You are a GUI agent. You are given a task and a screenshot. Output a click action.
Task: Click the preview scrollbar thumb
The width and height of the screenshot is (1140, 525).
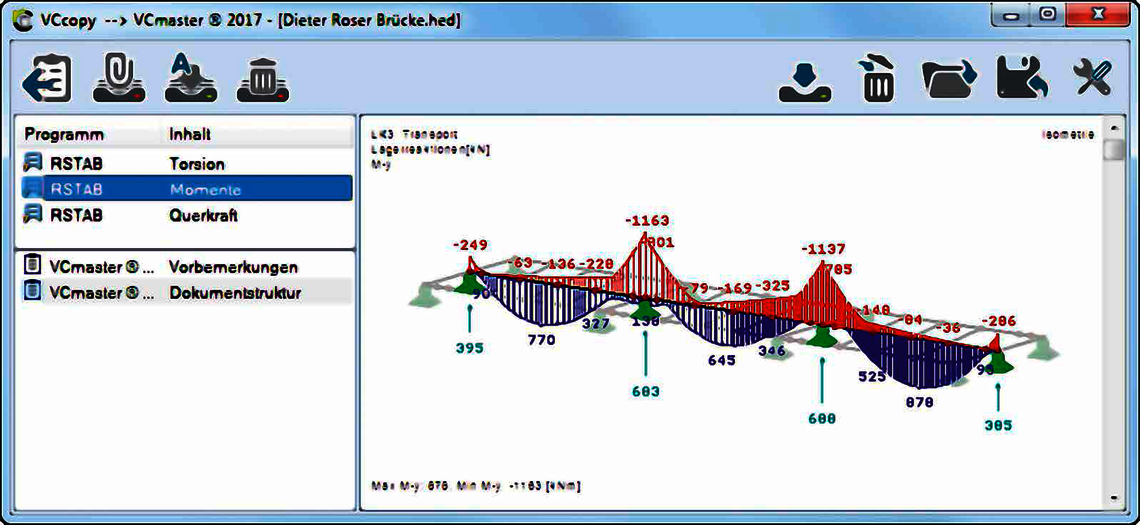coord(1113,149)
